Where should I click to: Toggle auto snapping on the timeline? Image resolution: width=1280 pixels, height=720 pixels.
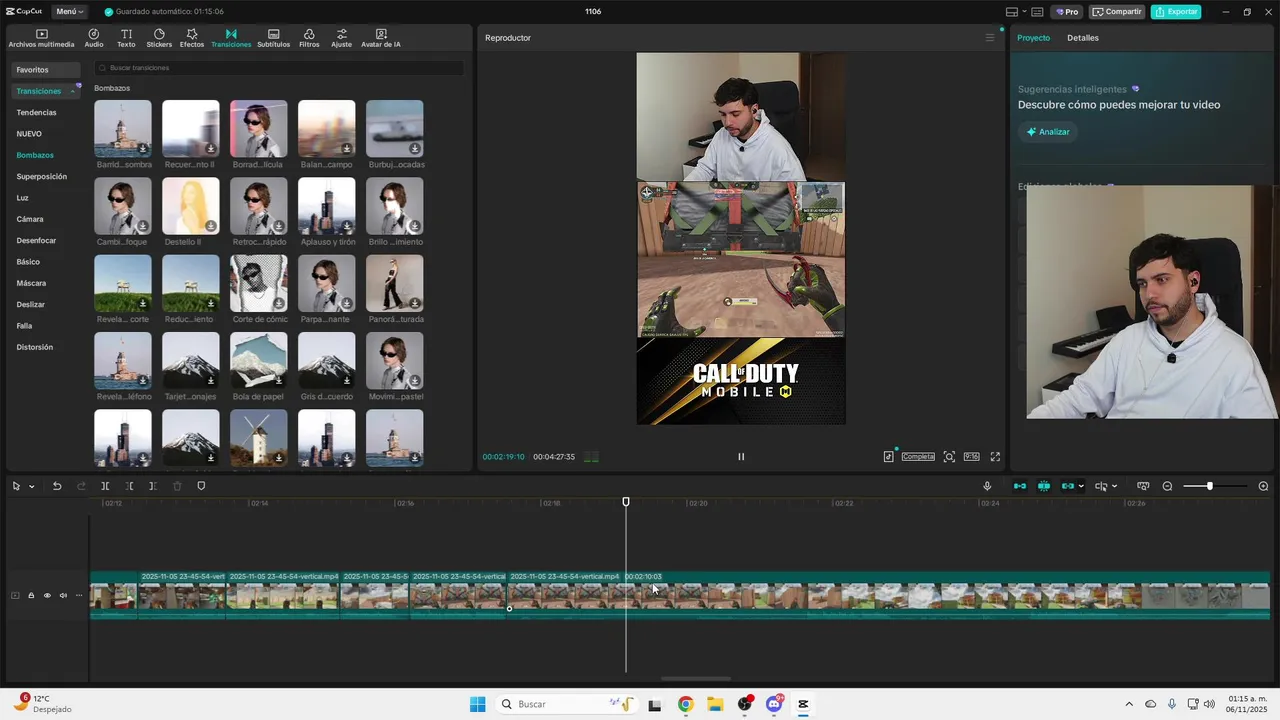(1044, 486)
